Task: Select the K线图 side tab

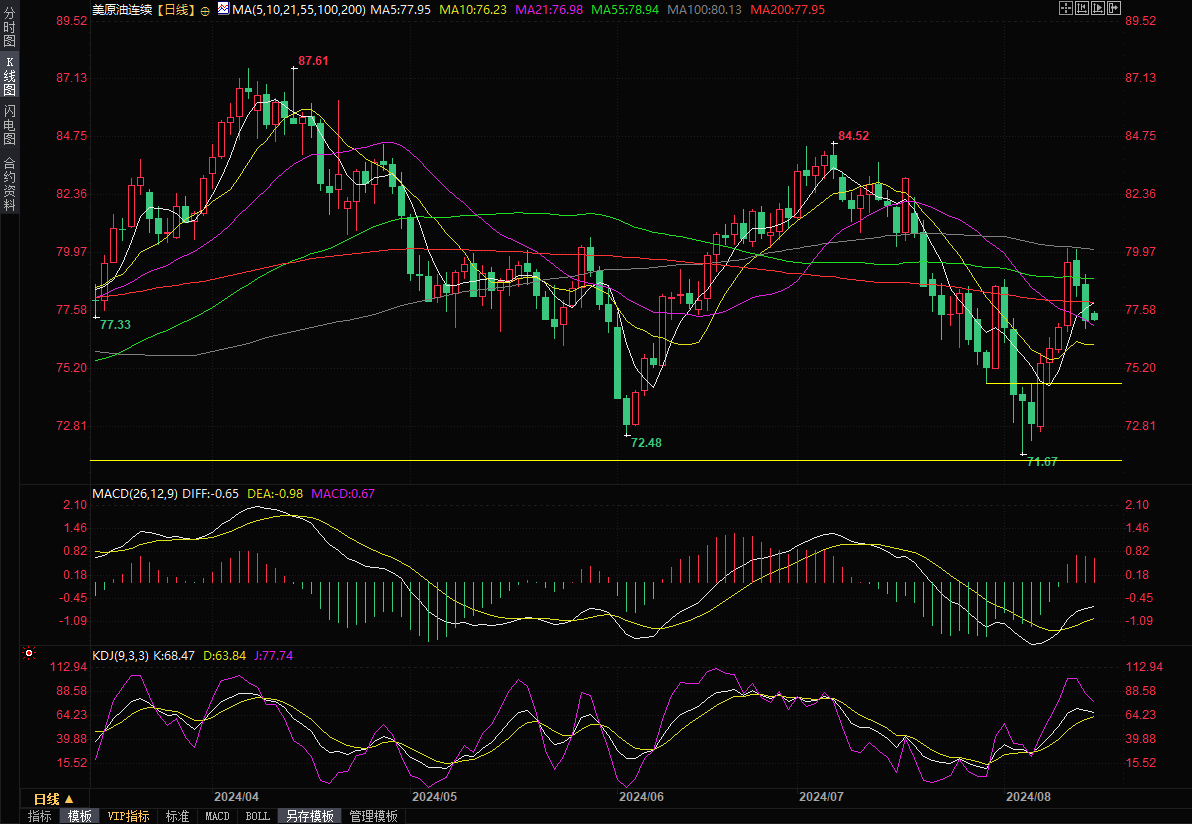Action: 9,76
